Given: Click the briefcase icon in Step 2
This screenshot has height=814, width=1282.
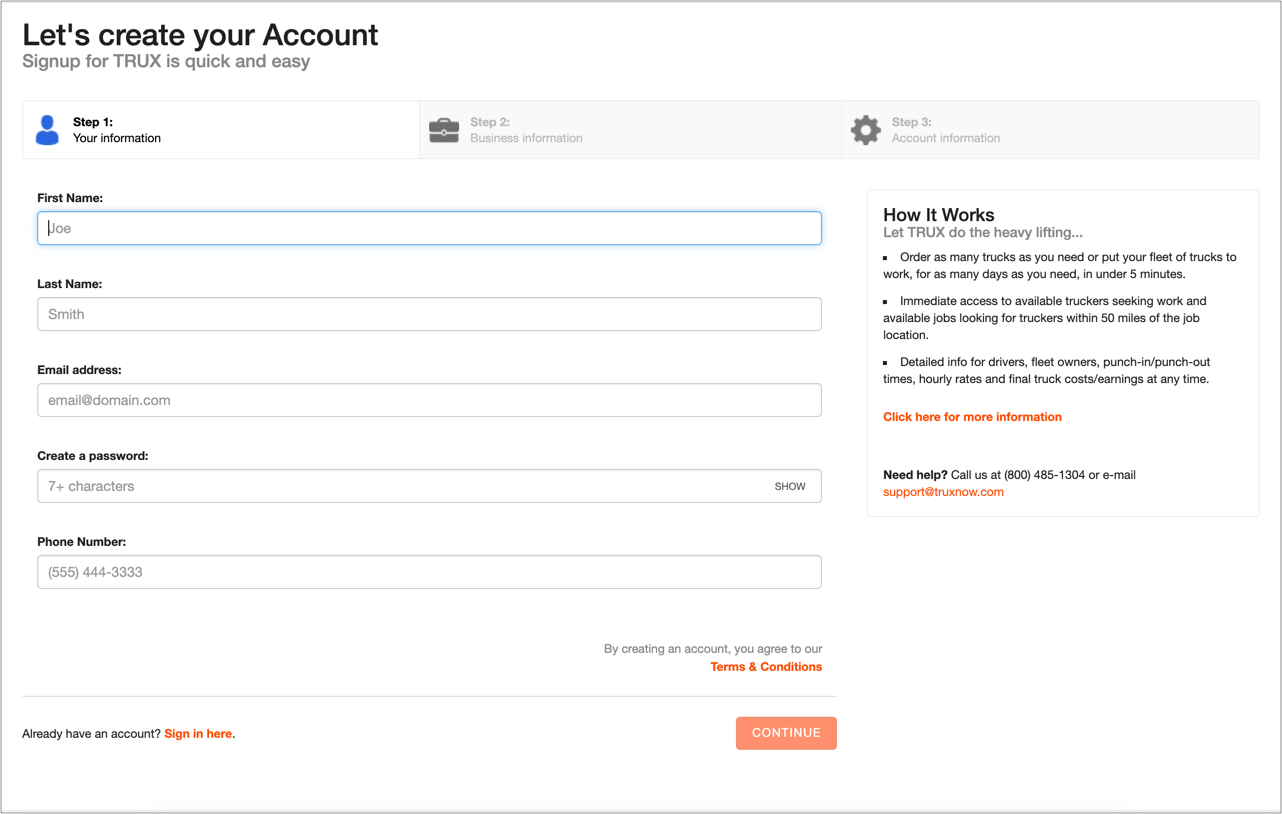Looking at the screenshot, I should [444, 130].
